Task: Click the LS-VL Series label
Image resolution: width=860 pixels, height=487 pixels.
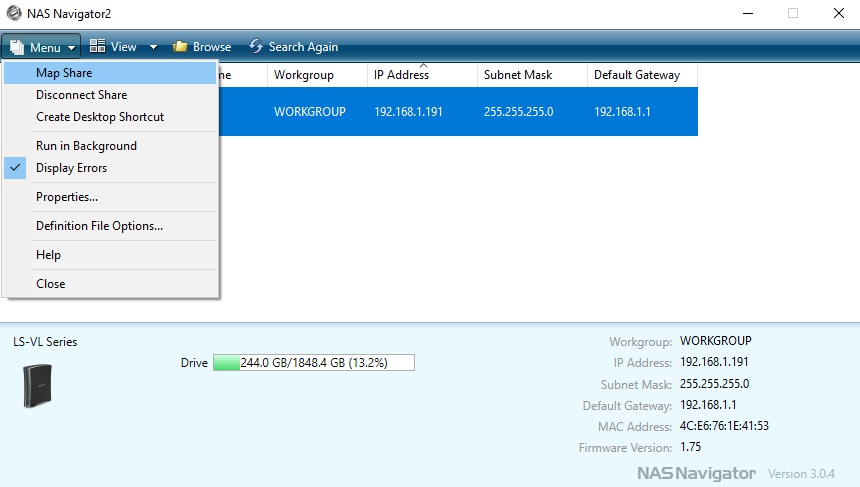Action: [x=45, y=342]
